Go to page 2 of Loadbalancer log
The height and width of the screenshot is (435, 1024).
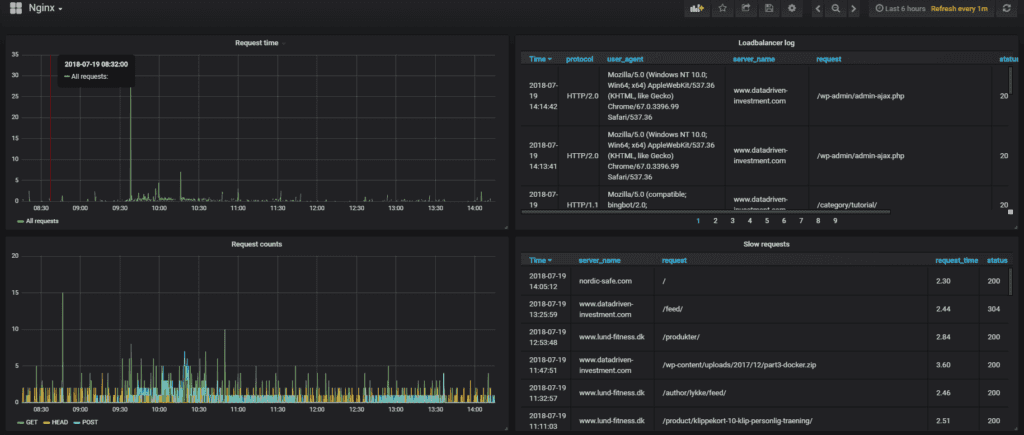[x=715, y=221]
